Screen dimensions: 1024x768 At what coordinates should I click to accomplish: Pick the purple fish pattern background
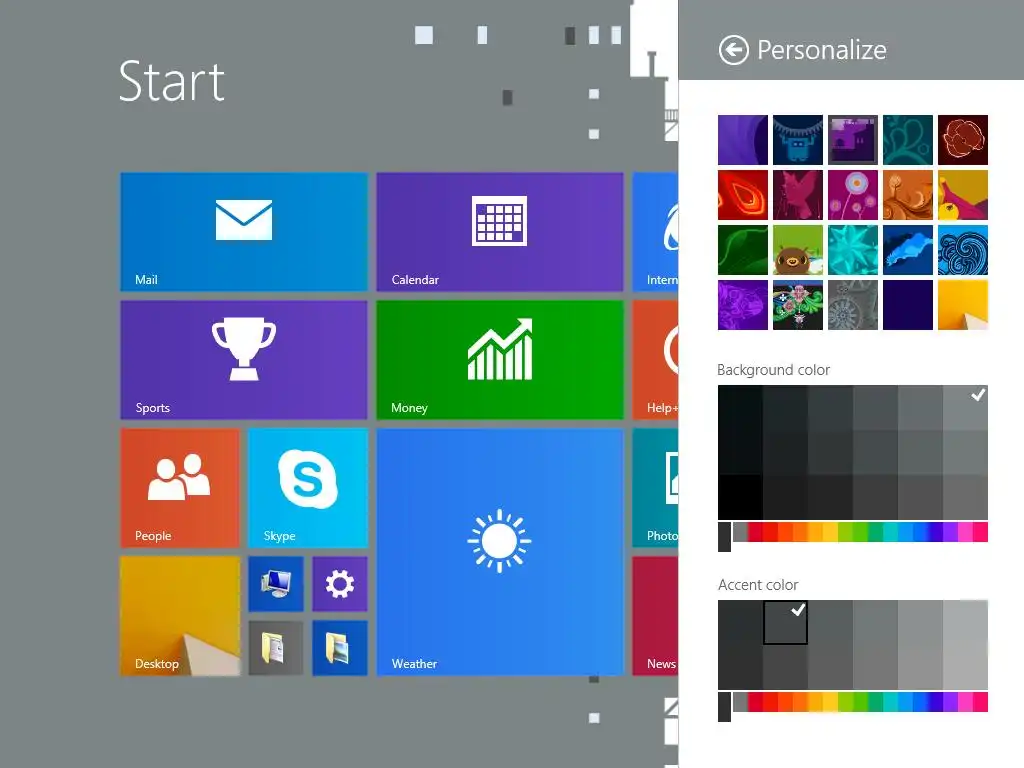coord(743,305)
